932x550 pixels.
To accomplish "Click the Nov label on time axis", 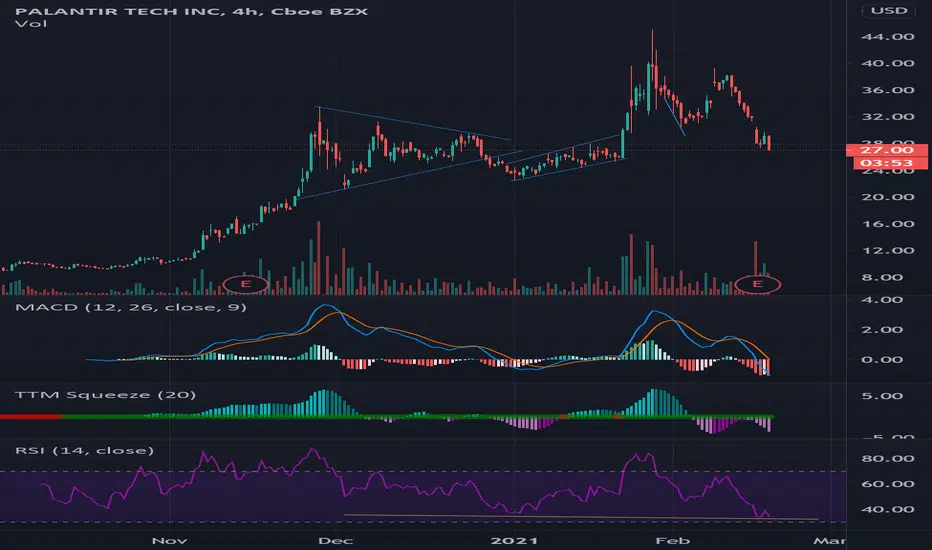I will click(x=169, y=540).
